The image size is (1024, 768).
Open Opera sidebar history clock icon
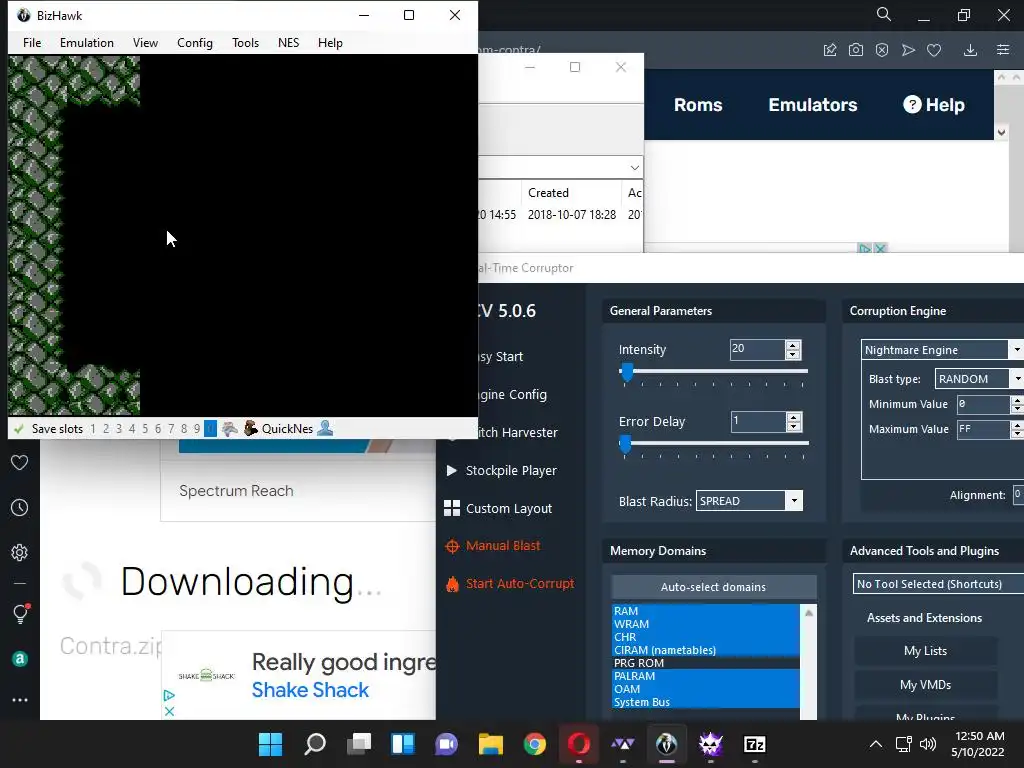tap(20, 507)
